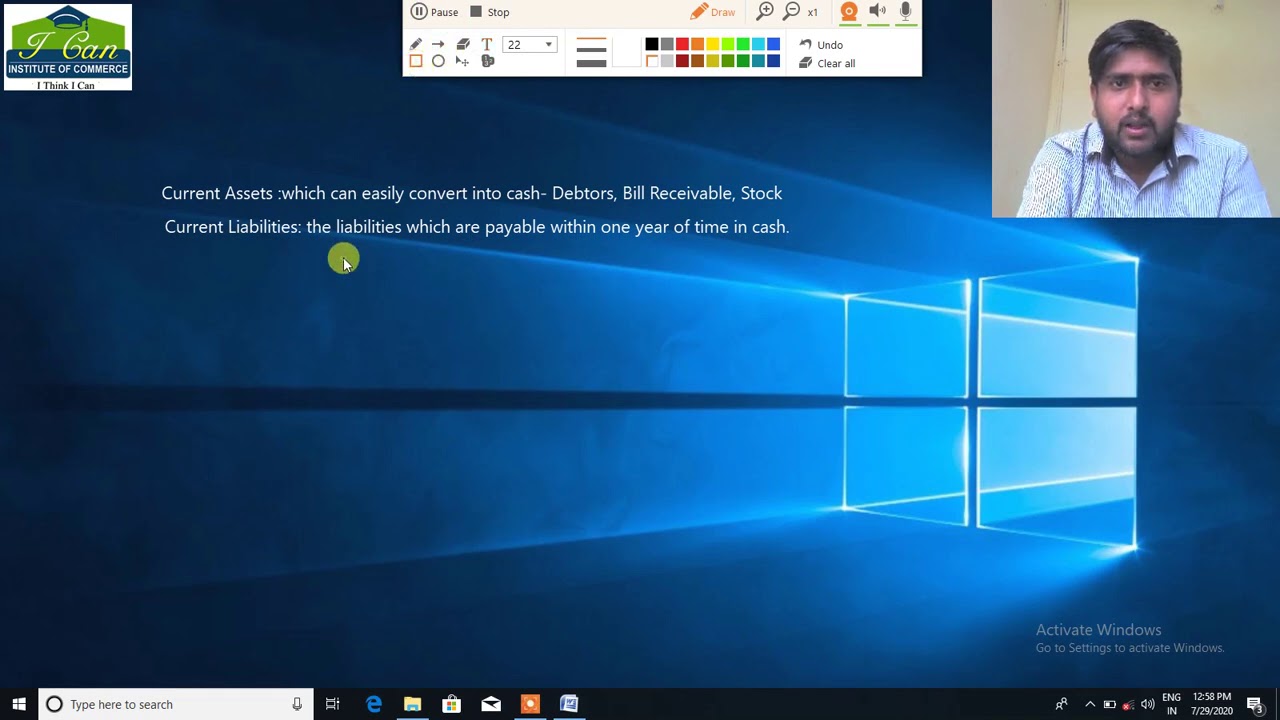Activate voice search microphone in taskbar

point(297,704)
